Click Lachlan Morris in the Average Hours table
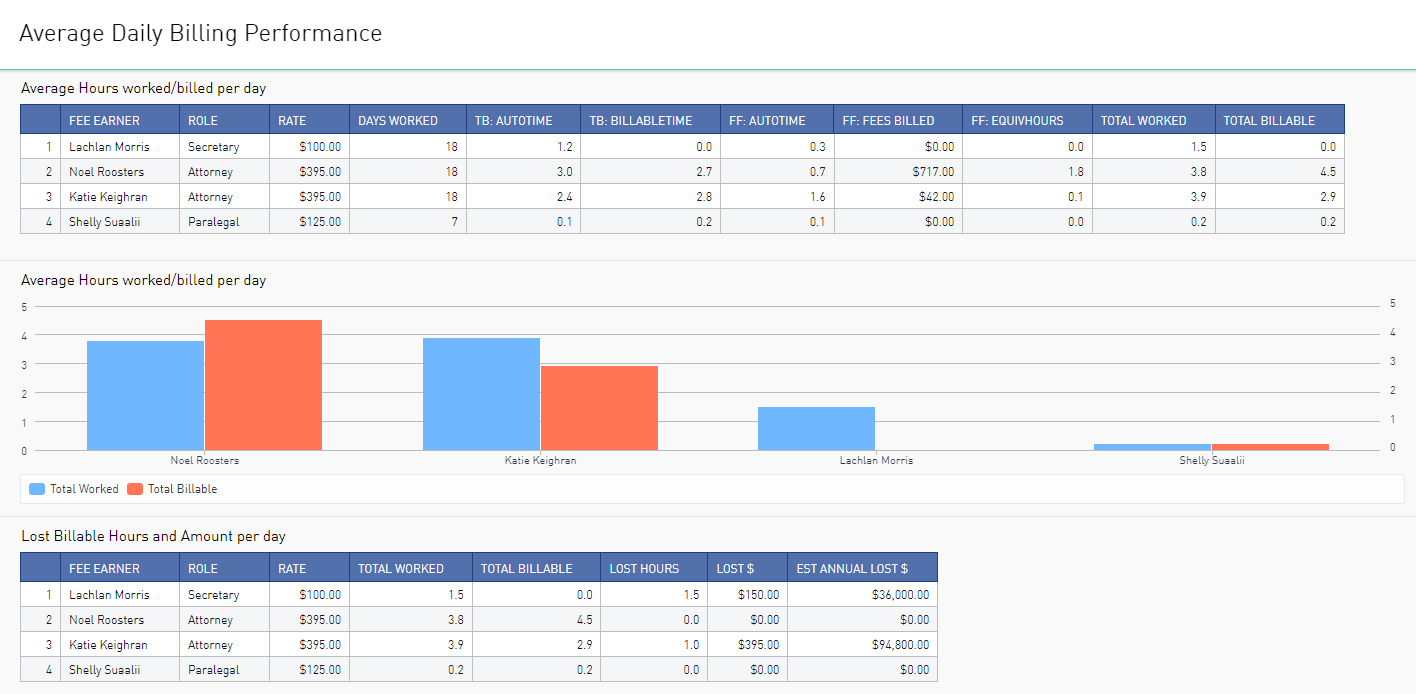This screenshot has width=1416, height=694. [109, 147]
